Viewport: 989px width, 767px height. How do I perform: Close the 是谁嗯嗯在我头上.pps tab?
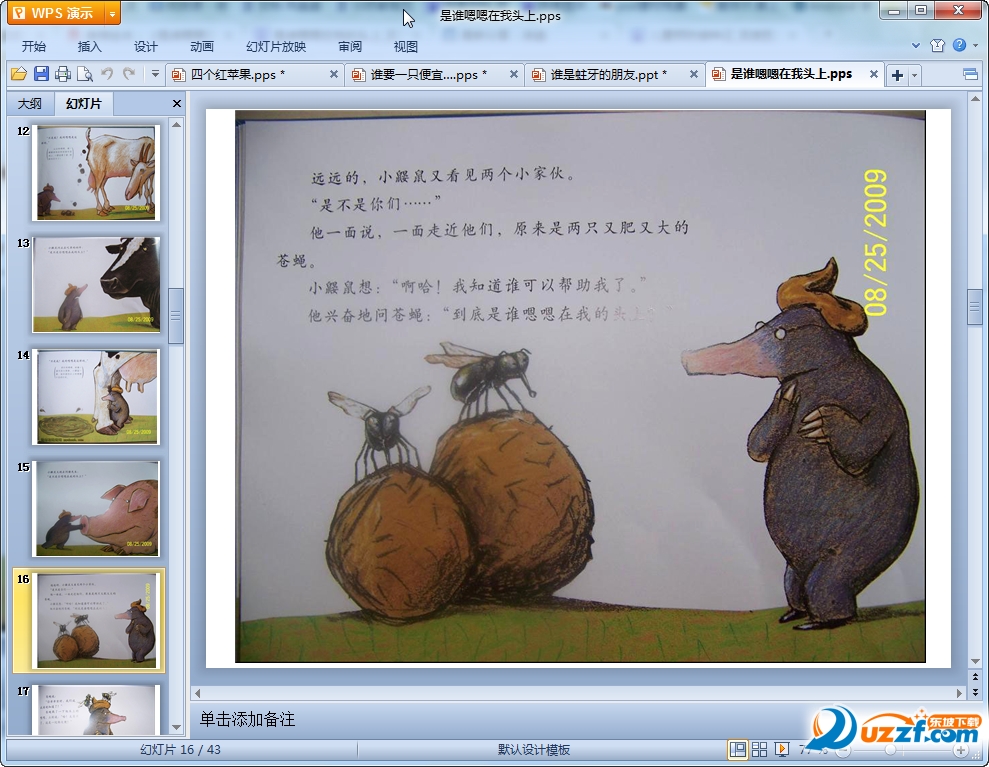point(874,74)
